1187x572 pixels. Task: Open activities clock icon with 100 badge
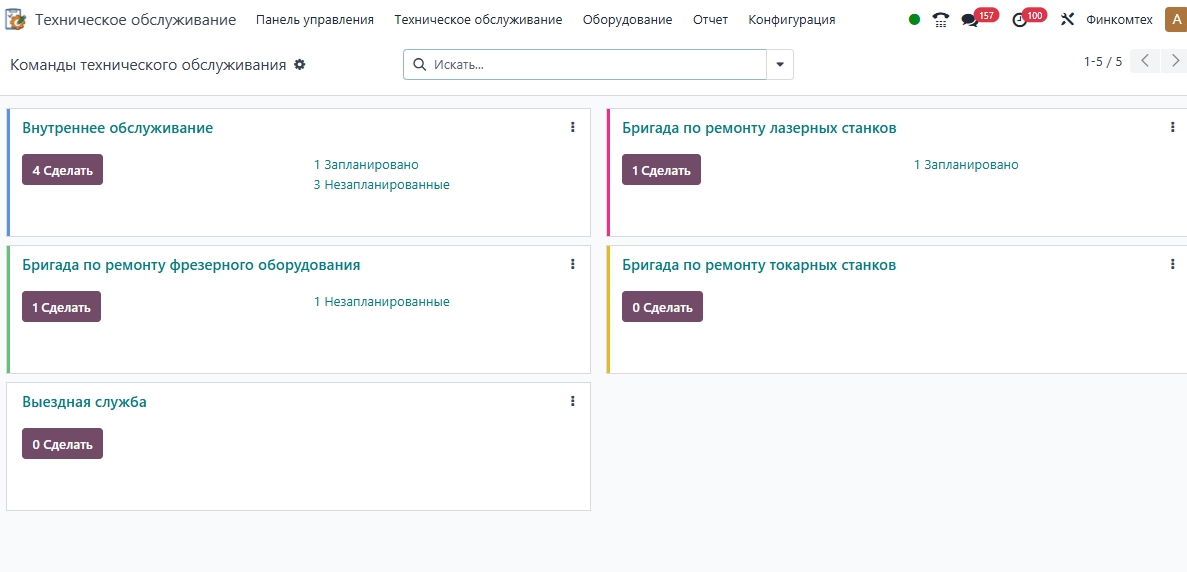coord(1020,20)
